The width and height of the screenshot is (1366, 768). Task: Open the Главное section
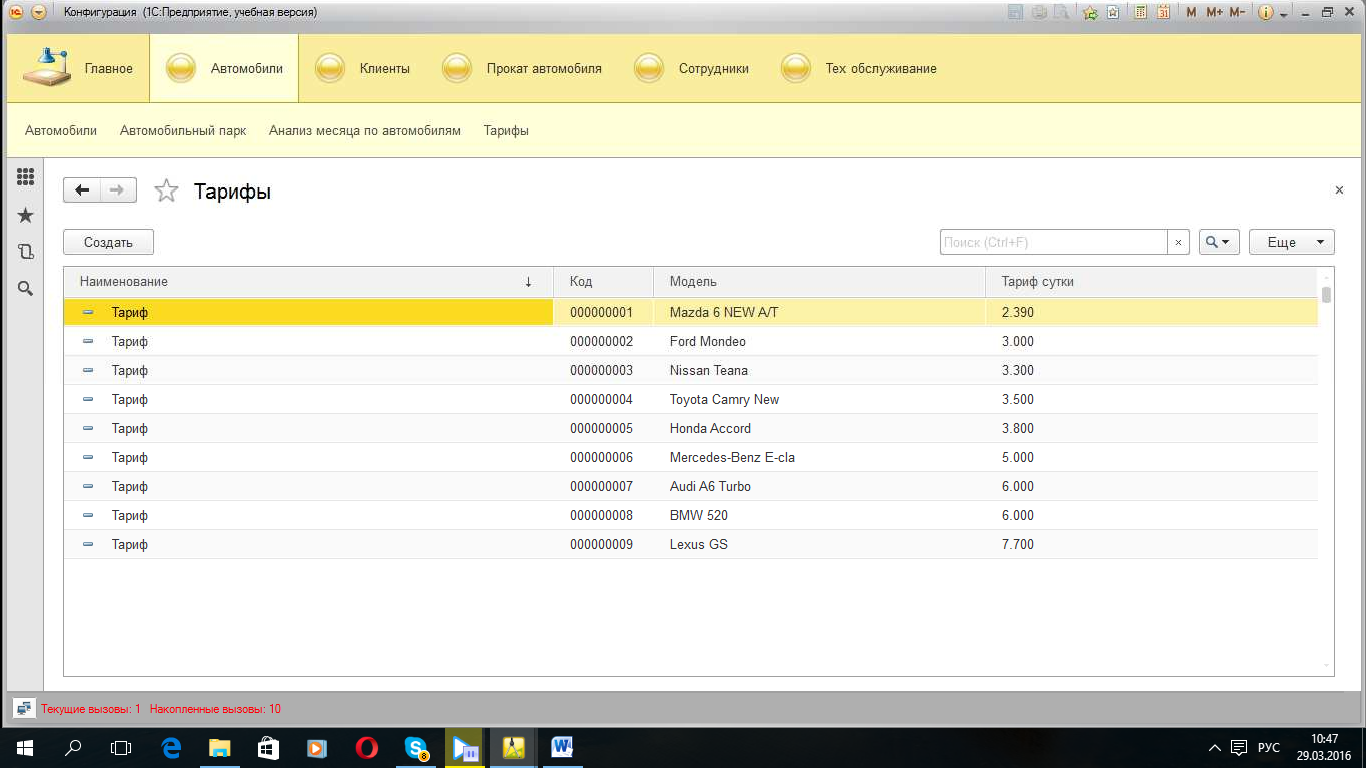(78, 68)
